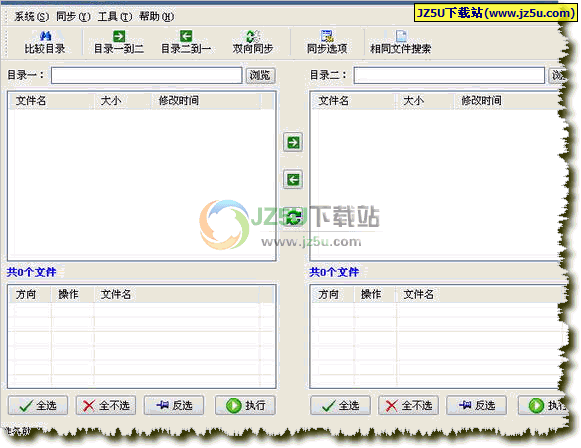Click 文件名 column header in lower left list
Viewport: 581px width, 448px height.
click(x=177, y=295)
